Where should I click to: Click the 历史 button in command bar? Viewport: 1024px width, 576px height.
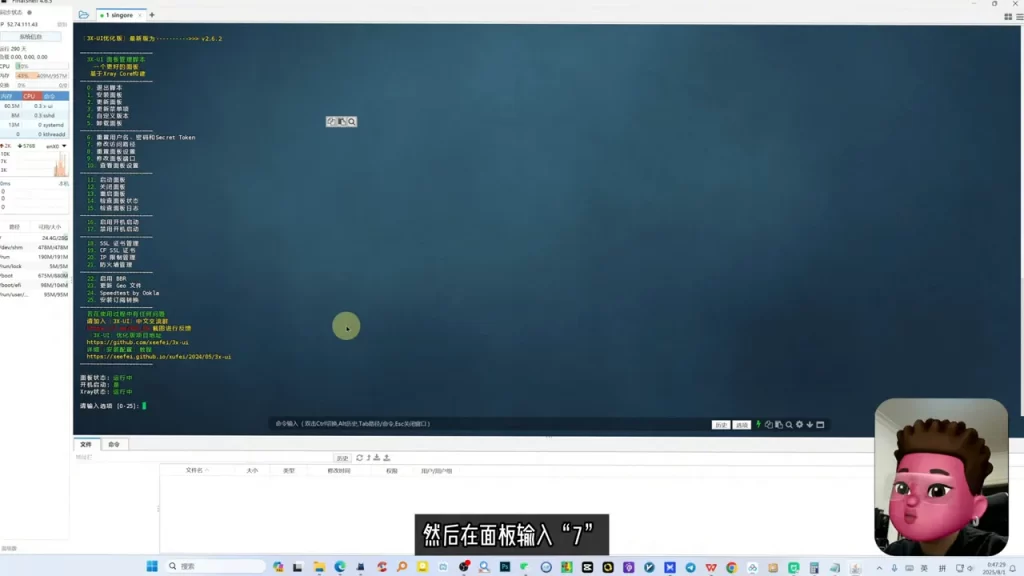720,425
